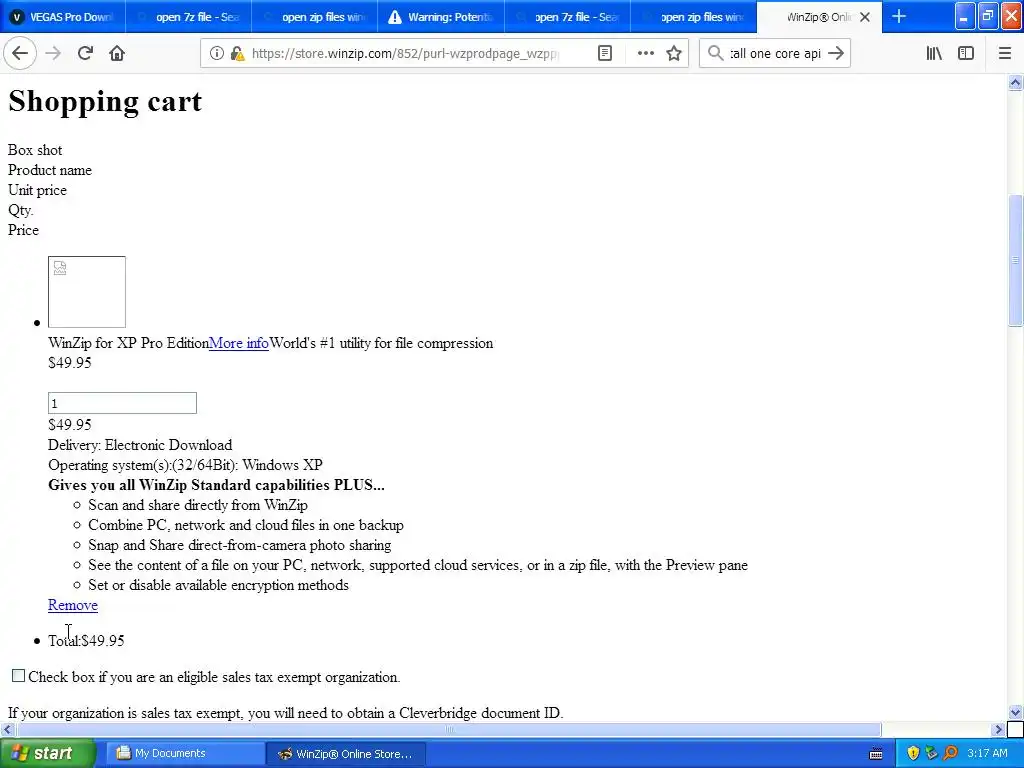
Task: Bookmark this page with the star
Action: [x=674, y=53]
